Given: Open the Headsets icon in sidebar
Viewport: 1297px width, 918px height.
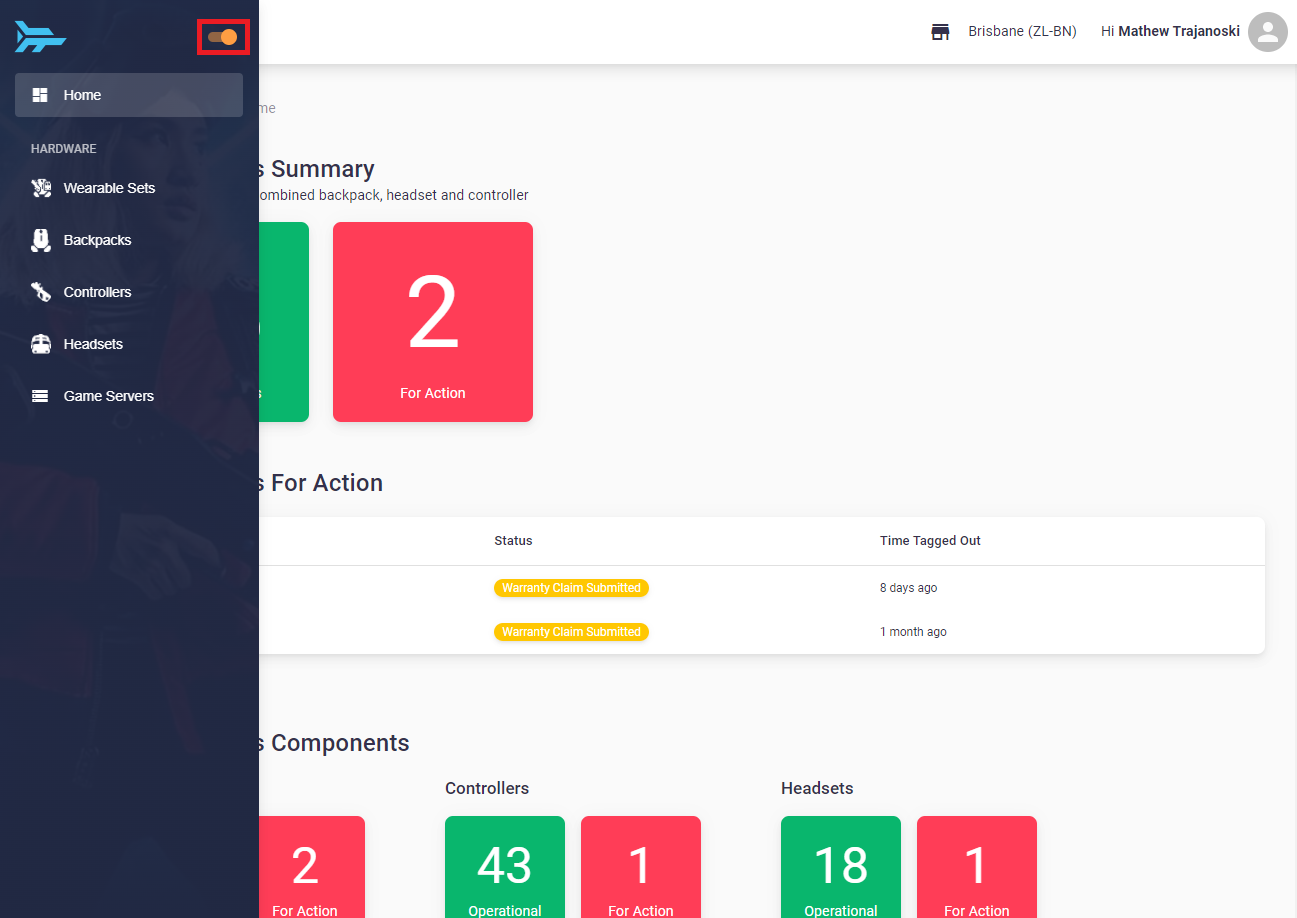Looking at the screenshot, I should click(x=41, y=344).
